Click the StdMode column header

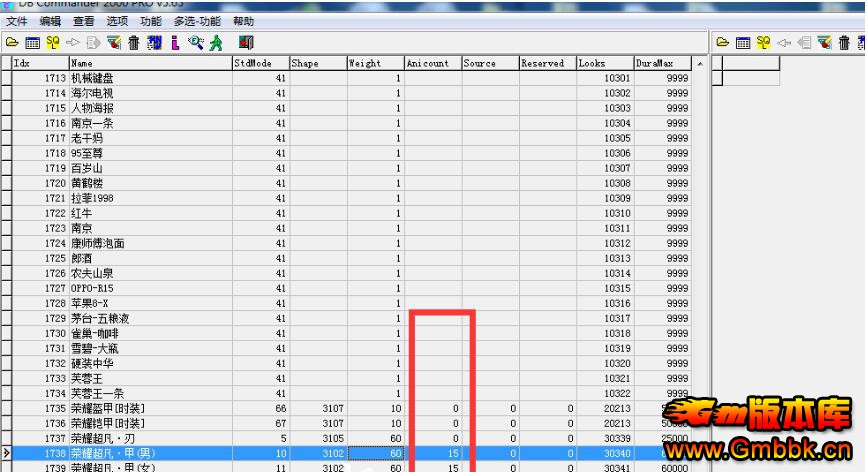click(261, 63)
